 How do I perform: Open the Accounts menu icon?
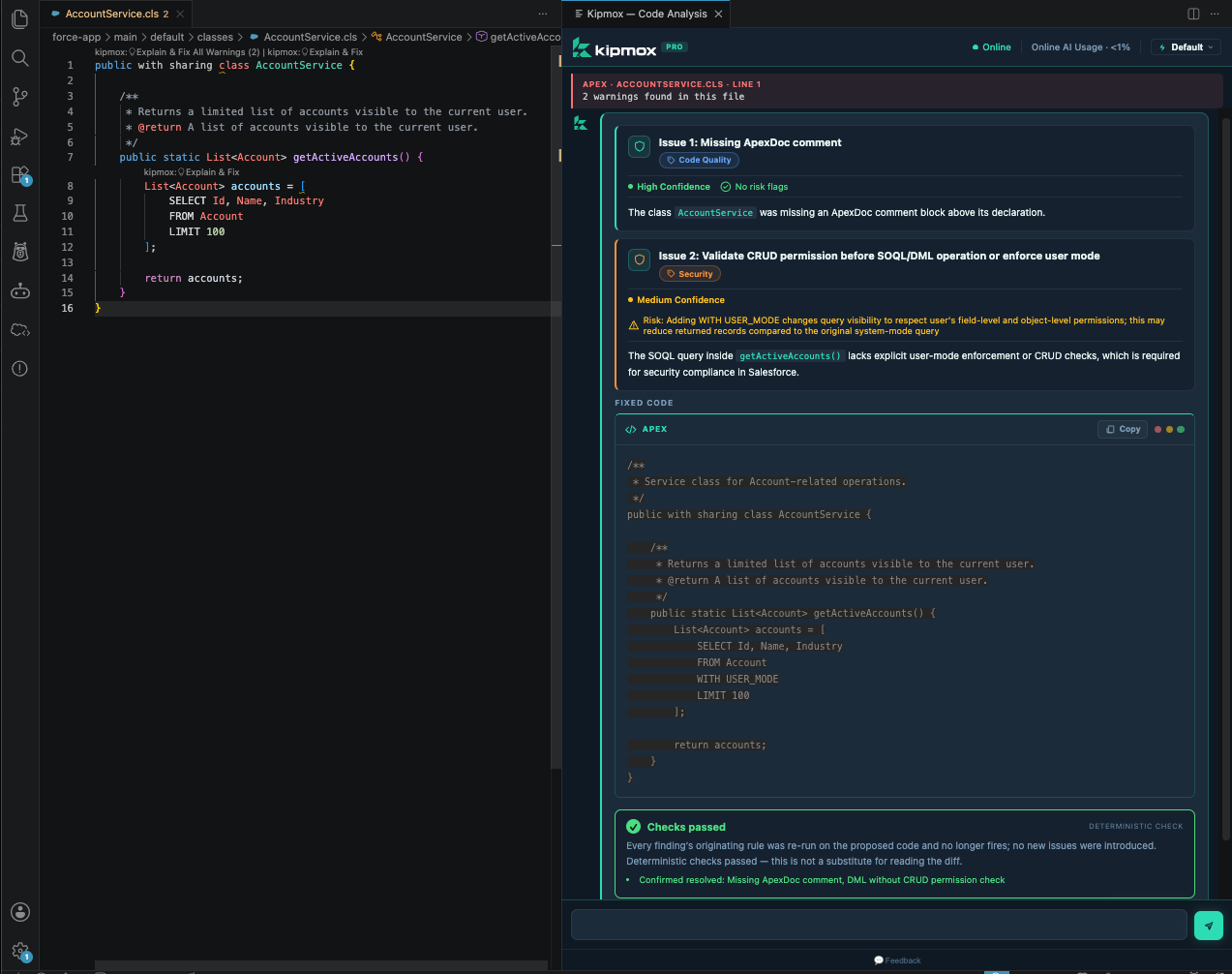(19, 912)
